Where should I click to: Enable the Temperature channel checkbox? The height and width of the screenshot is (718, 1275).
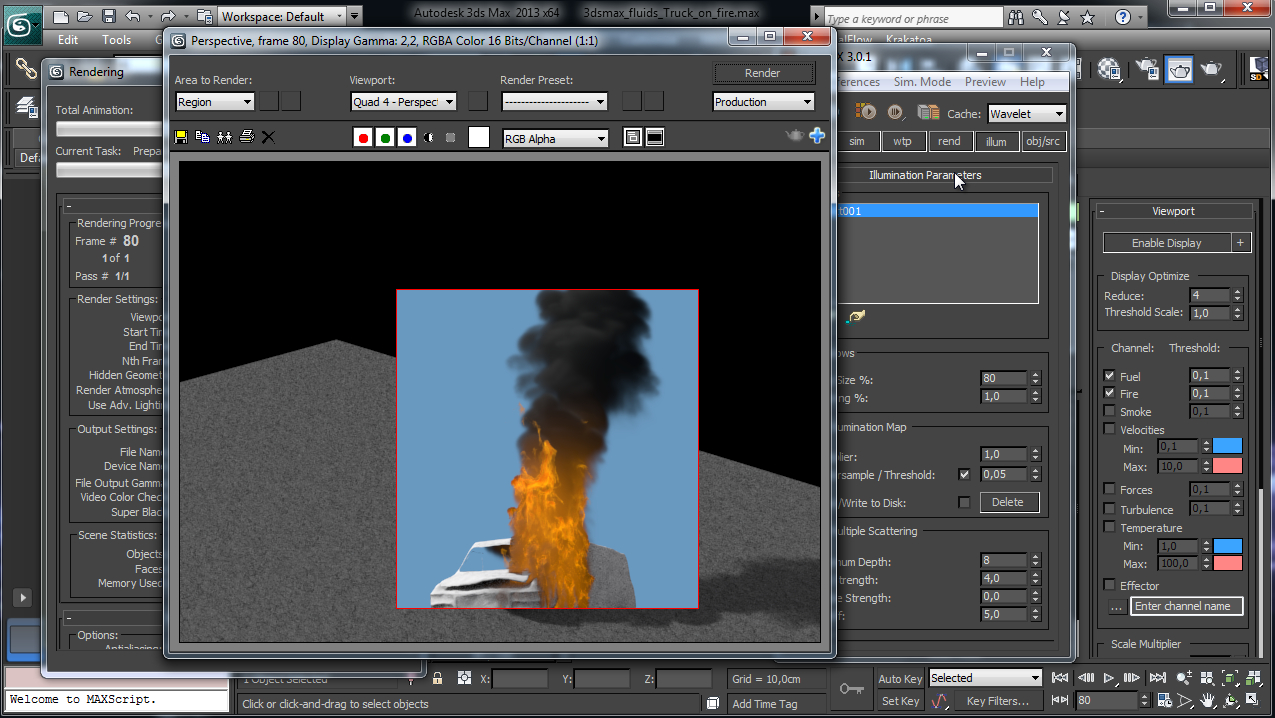pyautogui.click(x=1109, y=527)
